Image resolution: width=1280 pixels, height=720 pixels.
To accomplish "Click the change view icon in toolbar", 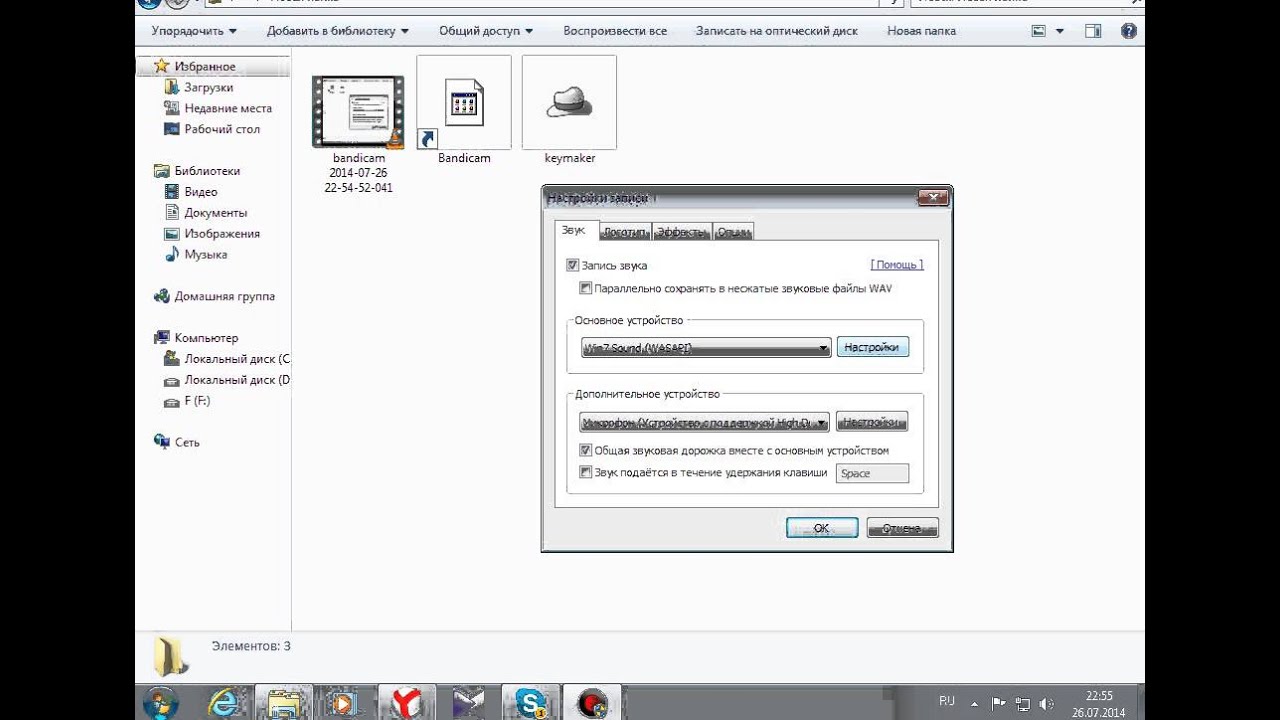I will tap(1039, 31).
